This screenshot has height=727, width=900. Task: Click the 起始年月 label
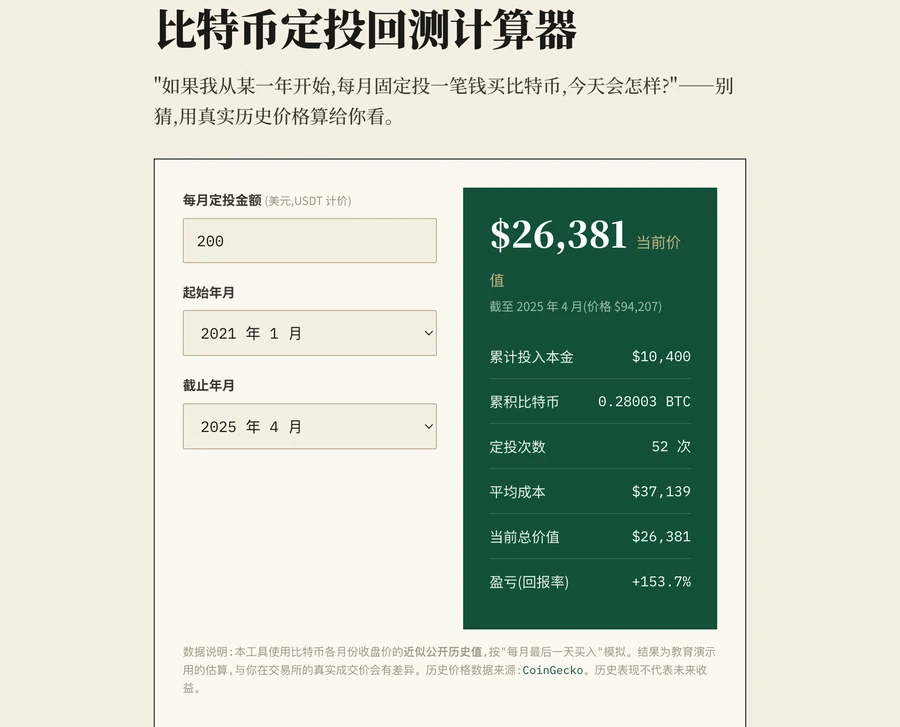pos(208,293)
